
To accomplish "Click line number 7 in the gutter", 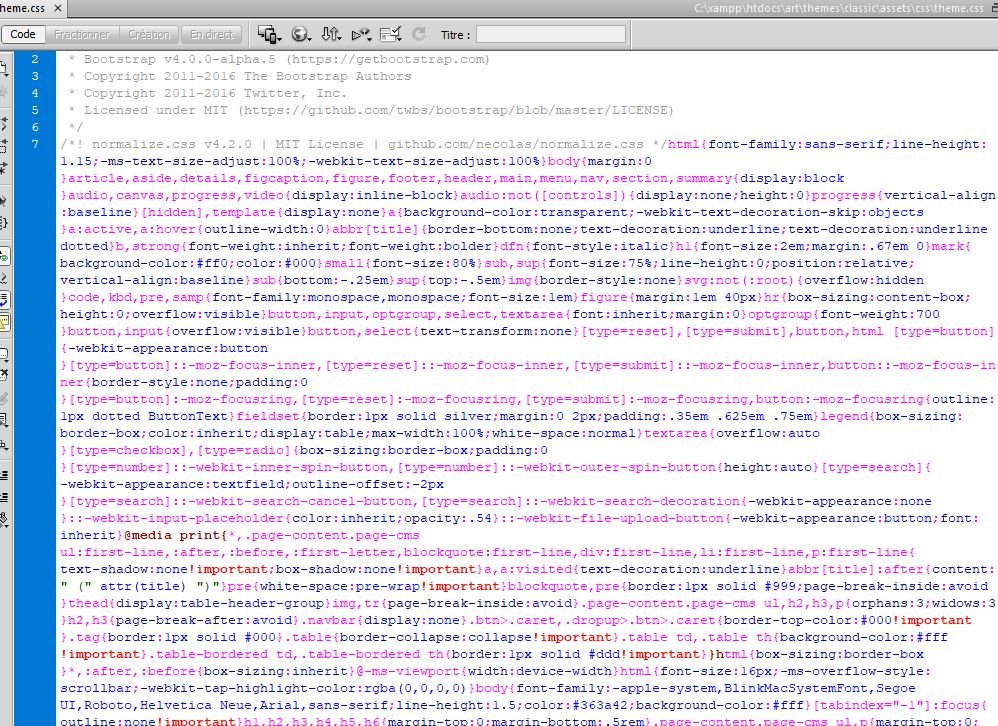I will (x=35, y=144).
